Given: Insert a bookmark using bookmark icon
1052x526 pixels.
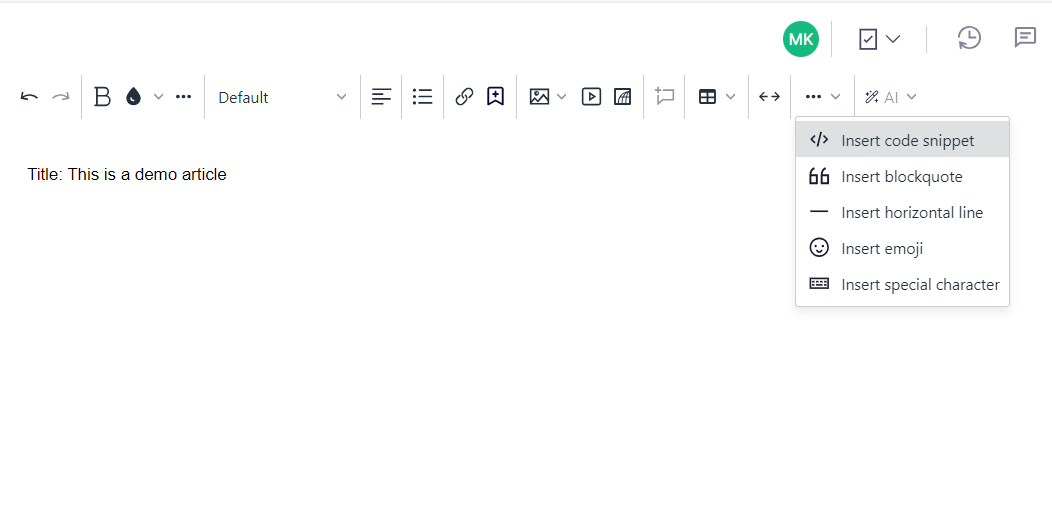Looking at the screenshot, I should 495,97.
